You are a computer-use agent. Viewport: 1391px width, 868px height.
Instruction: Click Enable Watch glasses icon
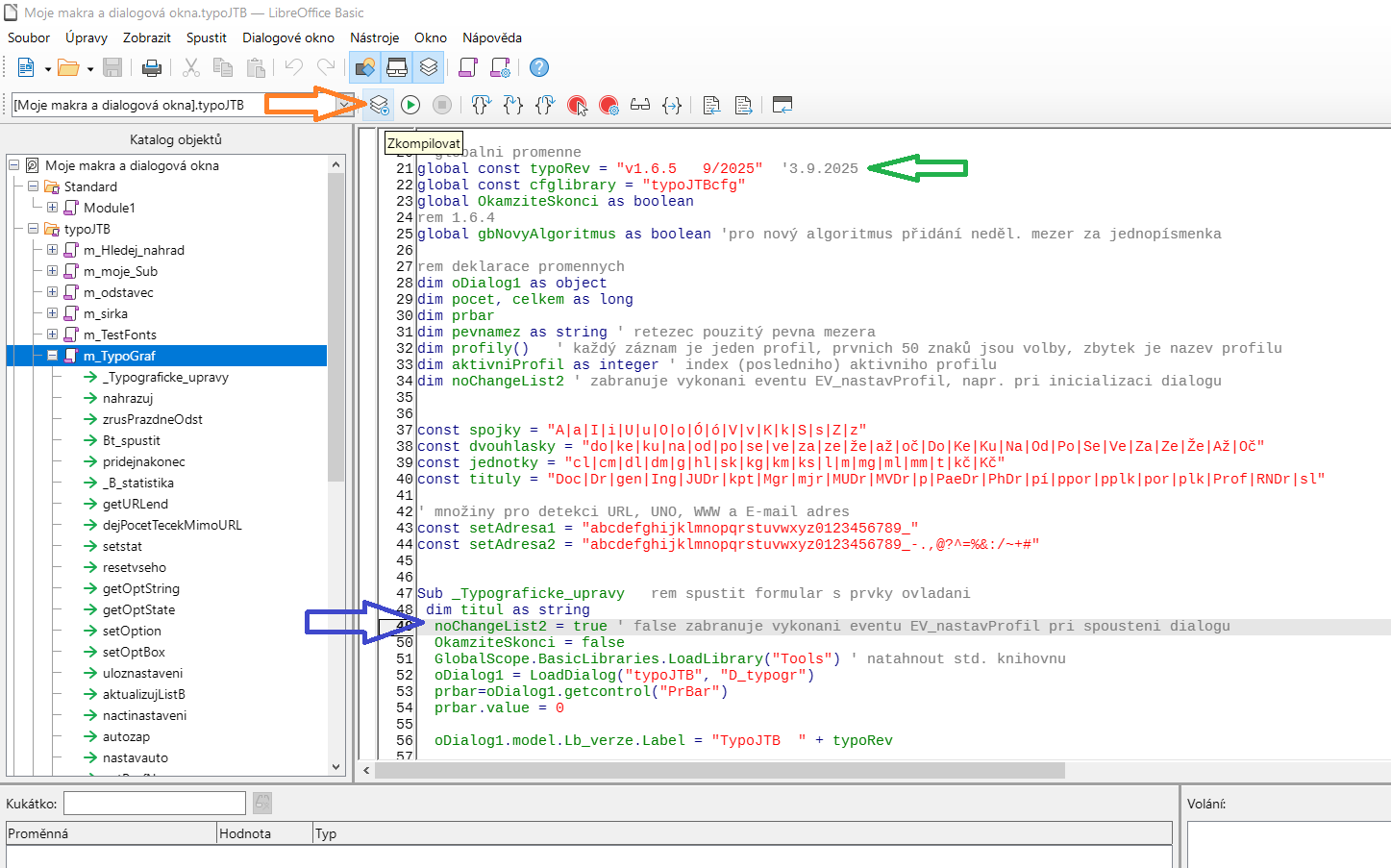(640, 105)
